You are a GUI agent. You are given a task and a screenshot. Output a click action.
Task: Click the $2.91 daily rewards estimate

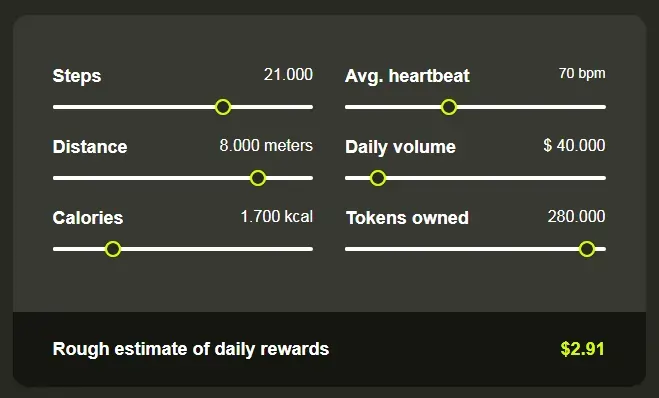(x=583, y=349)
